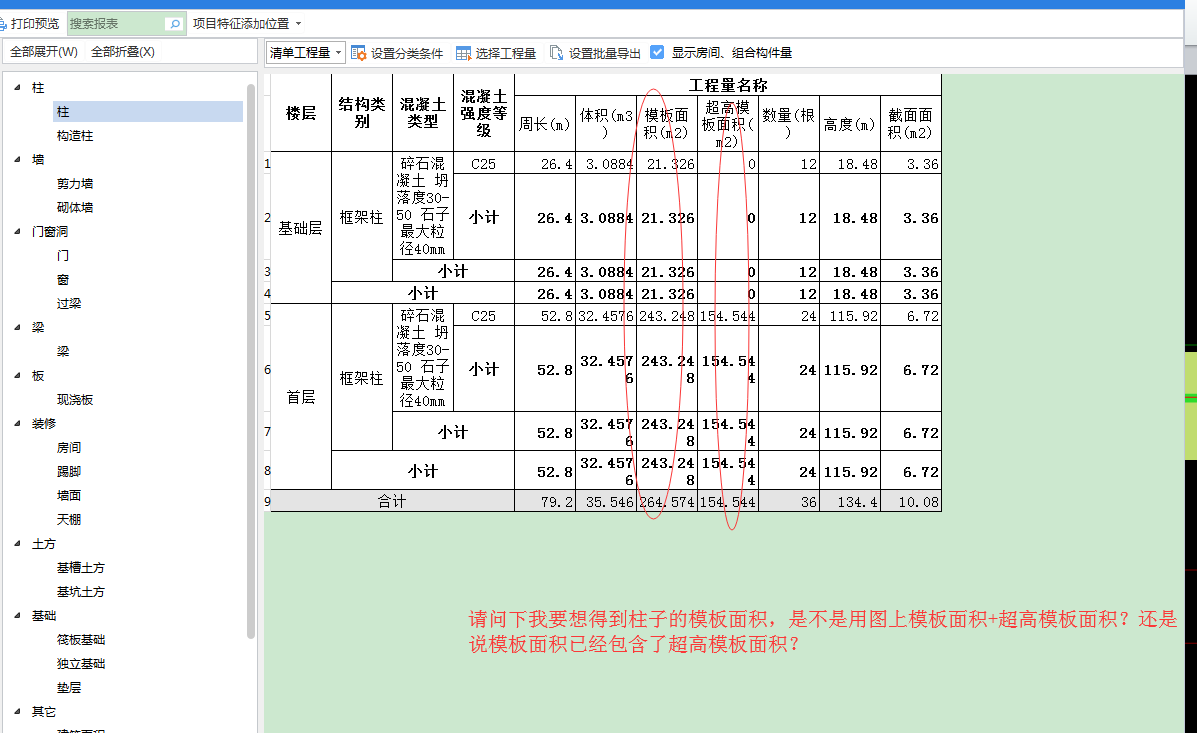1197x733 pixels.
Task: Click the 设置分类条件 icon
Action: [358, 53]
